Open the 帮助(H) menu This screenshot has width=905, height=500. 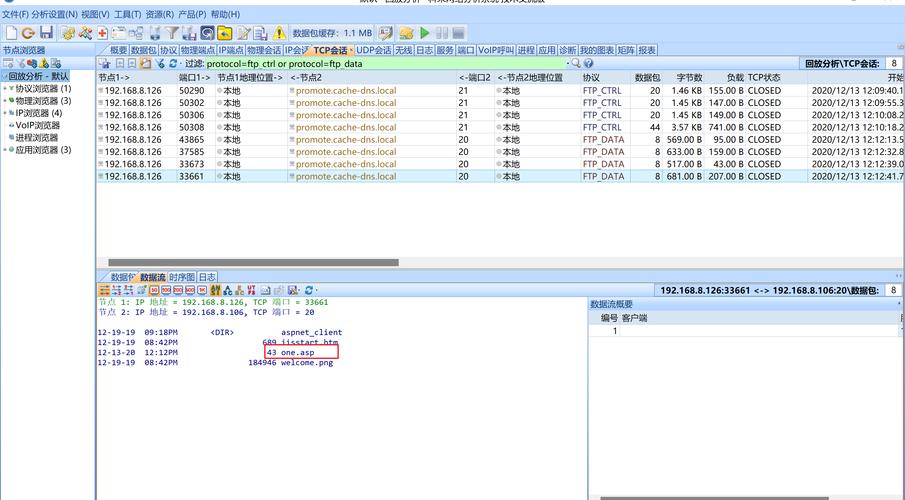(225, 14)
